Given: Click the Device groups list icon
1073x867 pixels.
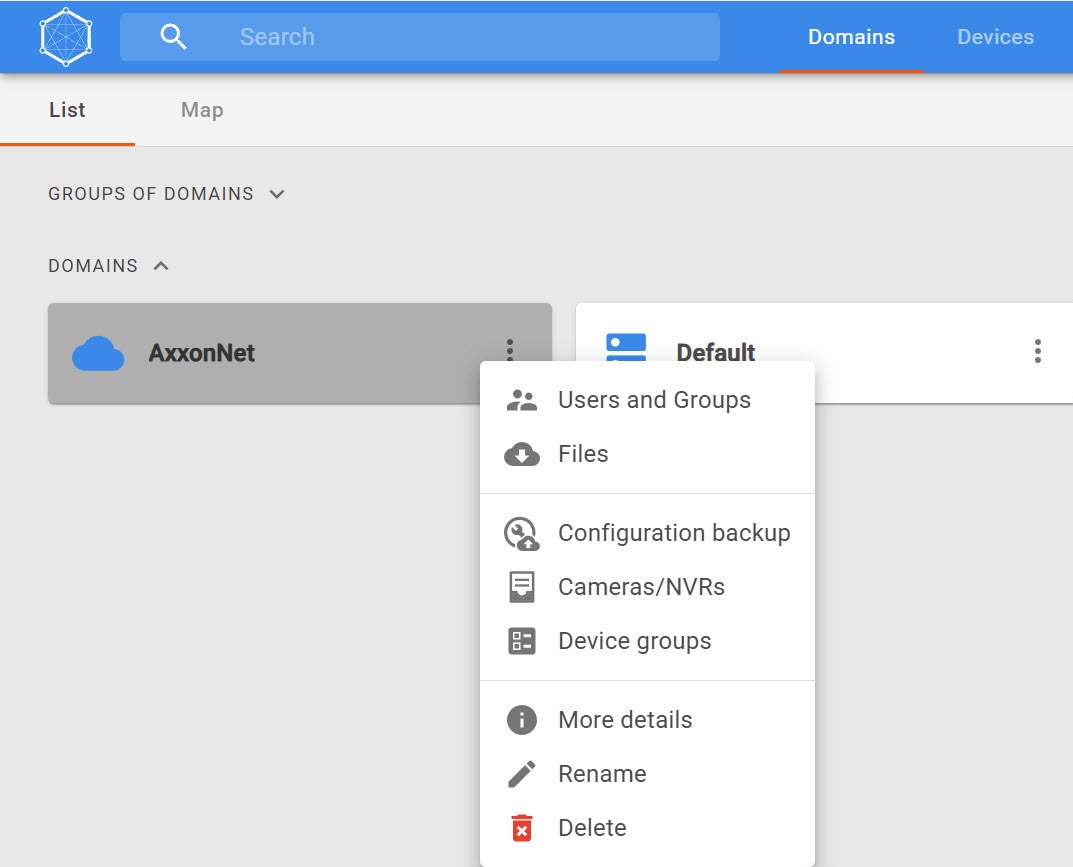Looking at the screenshot, I should click(521, 641).
